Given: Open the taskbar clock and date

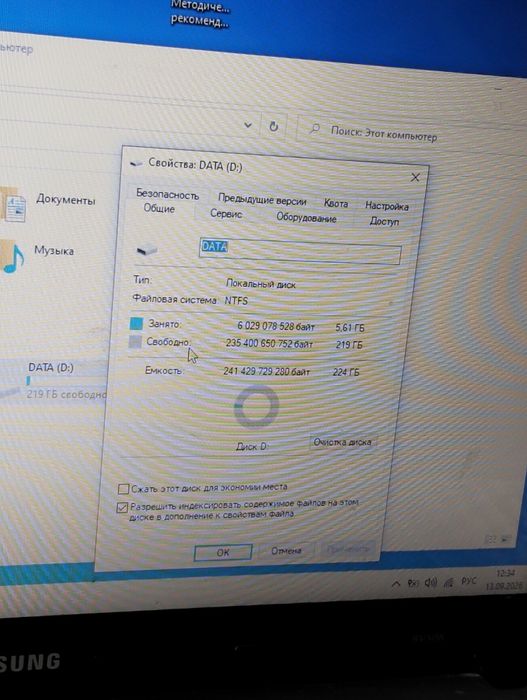Looking at the screenshot, I should (504, 579).
